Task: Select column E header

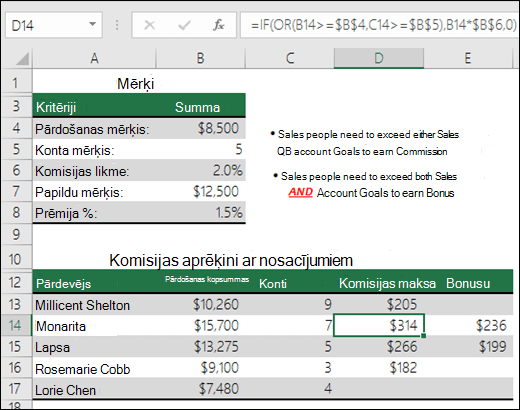Action: [x=468, y=58]
